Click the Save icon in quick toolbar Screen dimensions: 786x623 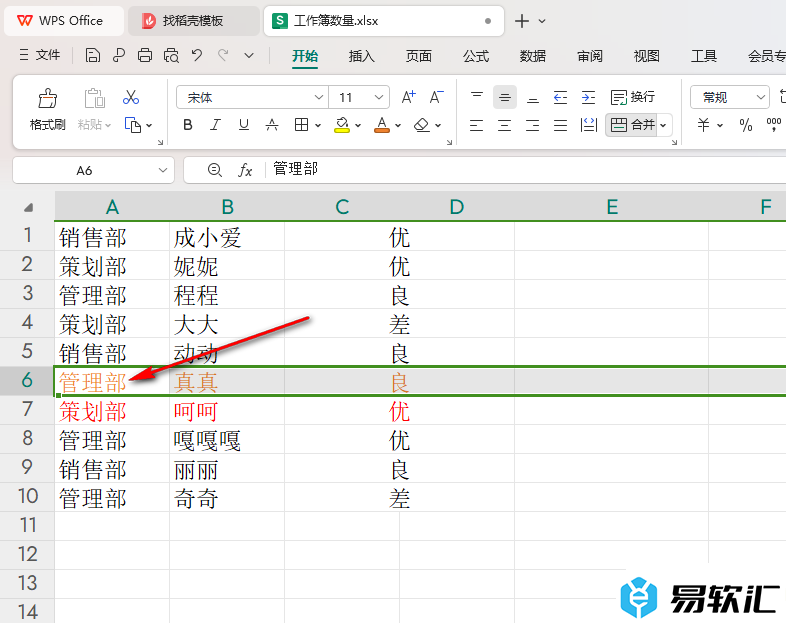tap(93, 55)
